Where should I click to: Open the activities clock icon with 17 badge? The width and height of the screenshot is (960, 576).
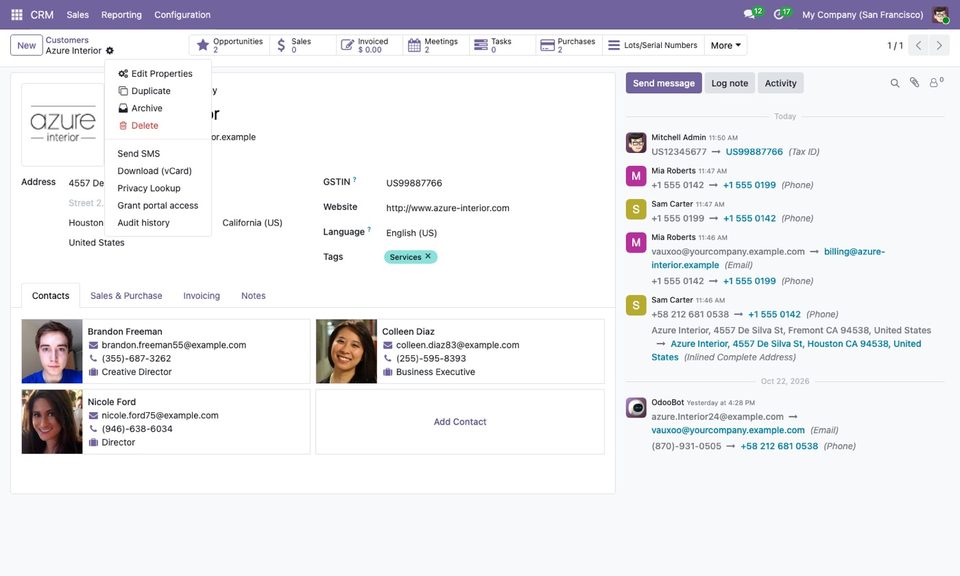[x=781, y=13]
